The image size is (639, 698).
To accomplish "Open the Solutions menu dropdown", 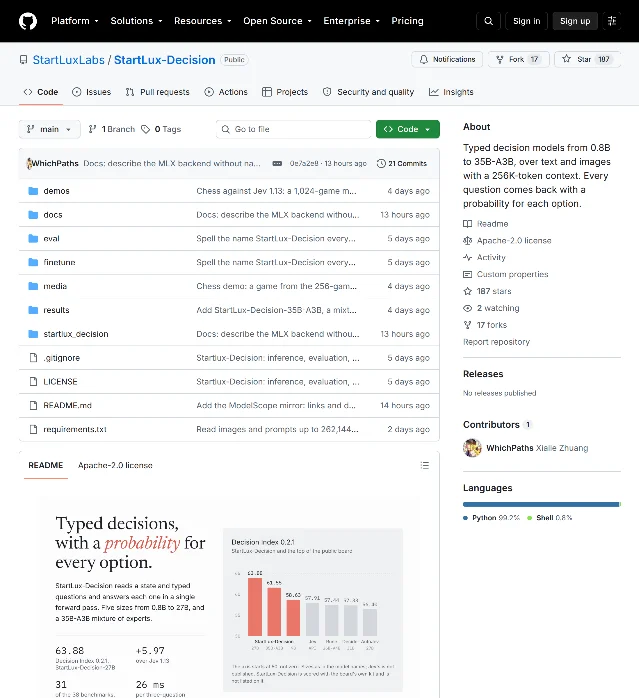I will 136,21.
